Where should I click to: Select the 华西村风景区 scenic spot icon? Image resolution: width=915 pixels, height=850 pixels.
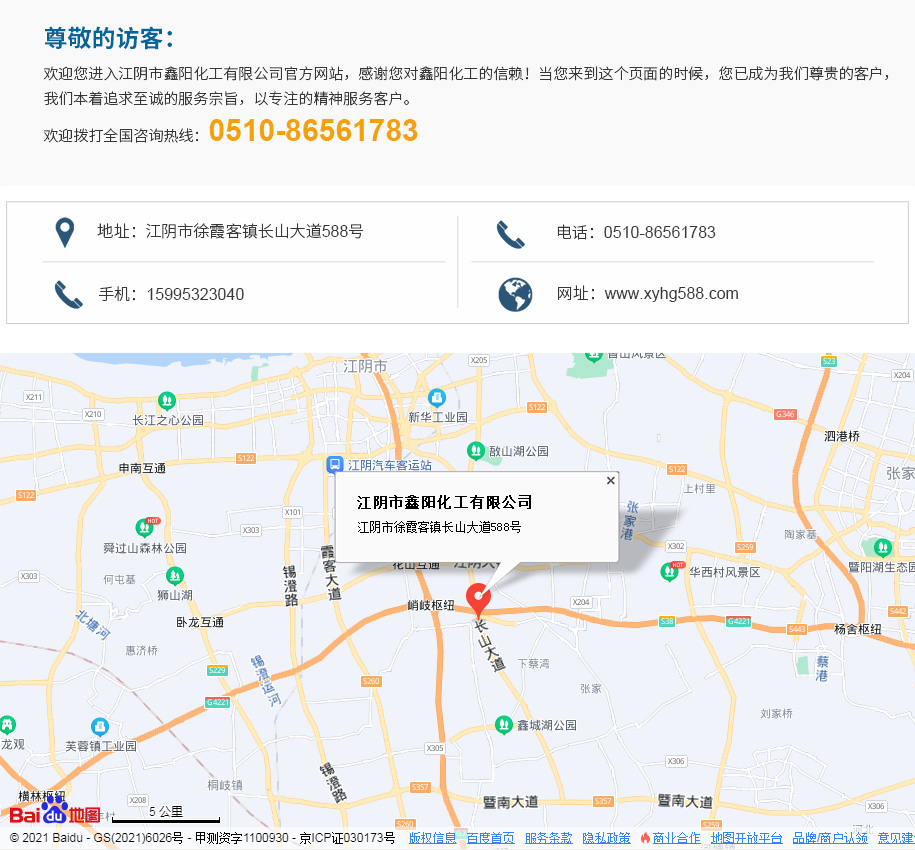coord(670,571)
